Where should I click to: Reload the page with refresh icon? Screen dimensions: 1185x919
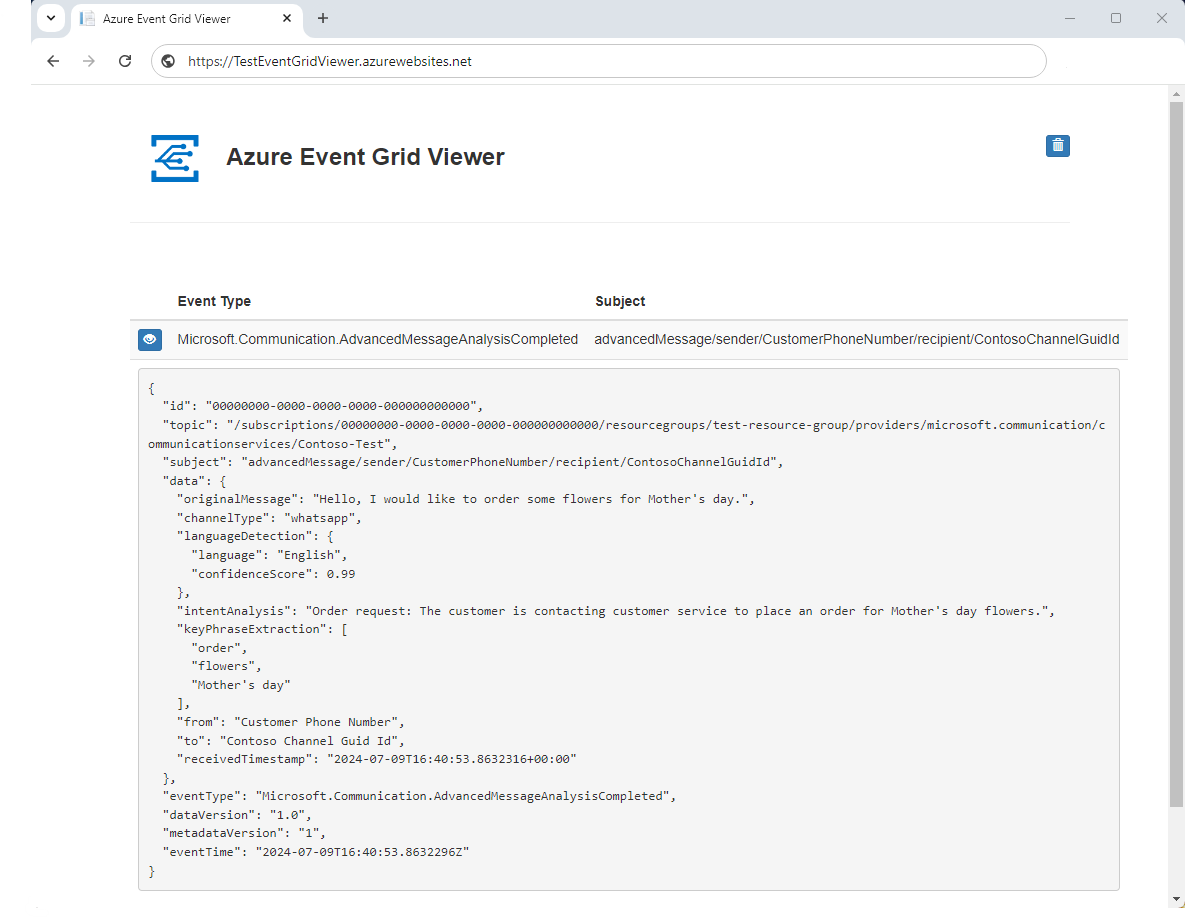[125, 61]
